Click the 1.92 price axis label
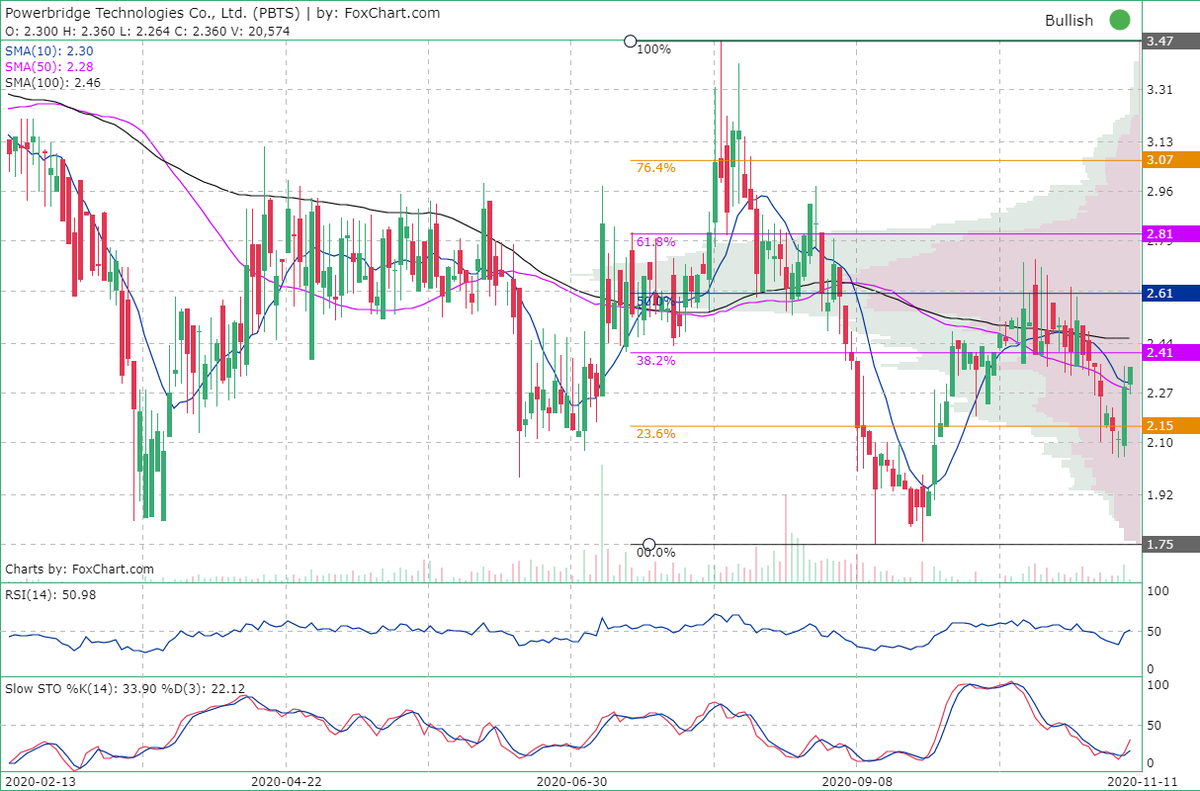Screen dimensions: 1200x791 1160,494
